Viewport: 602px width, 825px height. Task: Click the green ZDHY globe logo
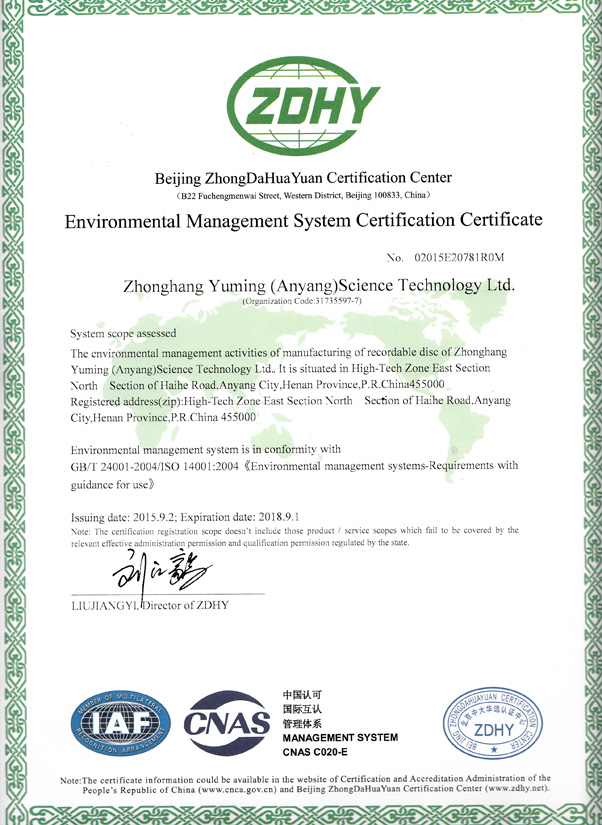pos(303,106)
